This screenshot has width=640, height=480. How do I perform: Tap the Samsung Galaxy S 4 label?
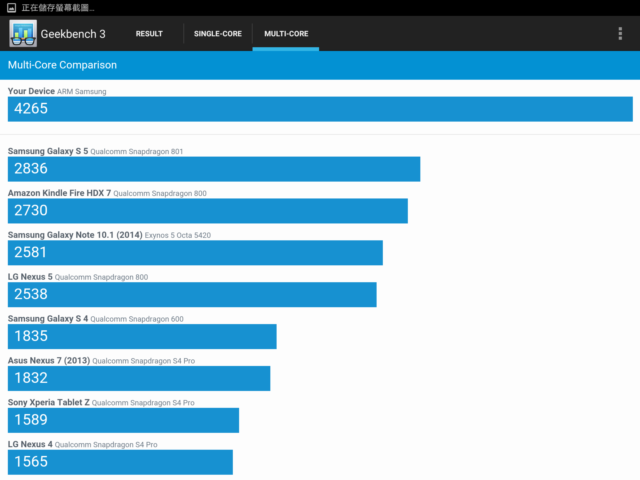(96, 319)
